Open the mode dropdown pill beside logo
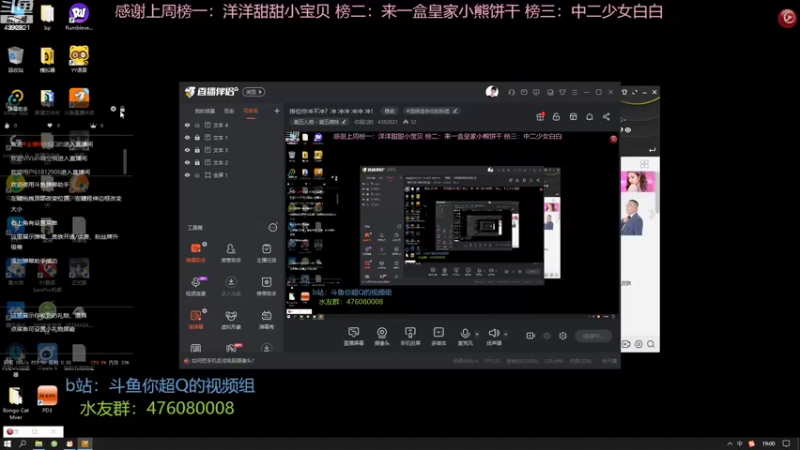Image resolution: width=800 pixels, height=450 pixels. (x=254, y=92)
